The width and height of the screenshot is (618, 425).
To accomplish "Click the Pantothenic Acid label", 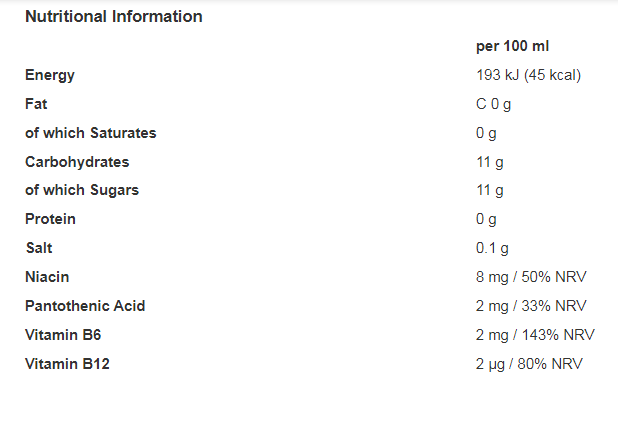I will coord(85,306).
